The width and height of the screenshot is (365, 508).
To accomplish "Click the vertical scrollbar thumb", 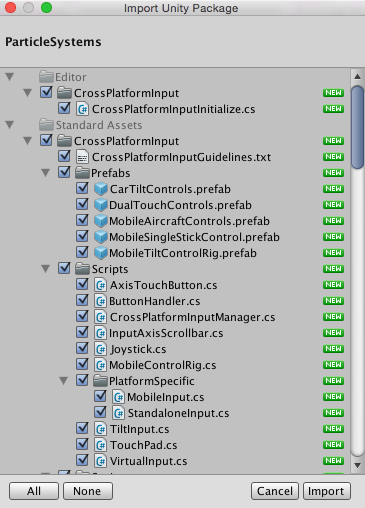I will [358, 127].
